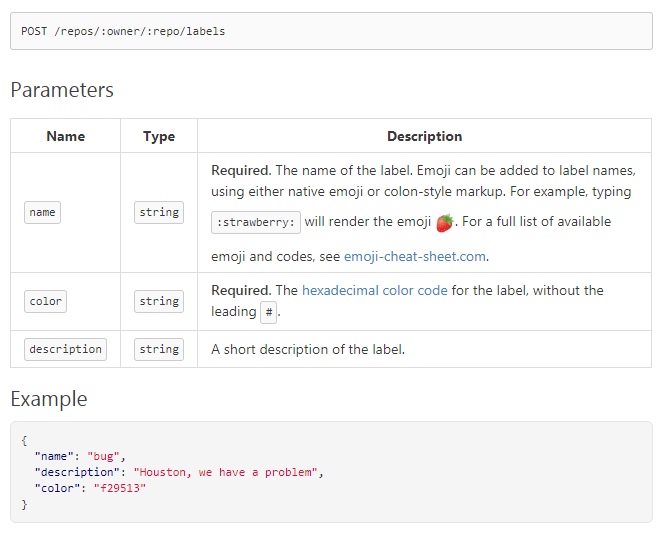Click the 'string' type in color row
Viewport: 662px width, 534px height.
point(159,301)
